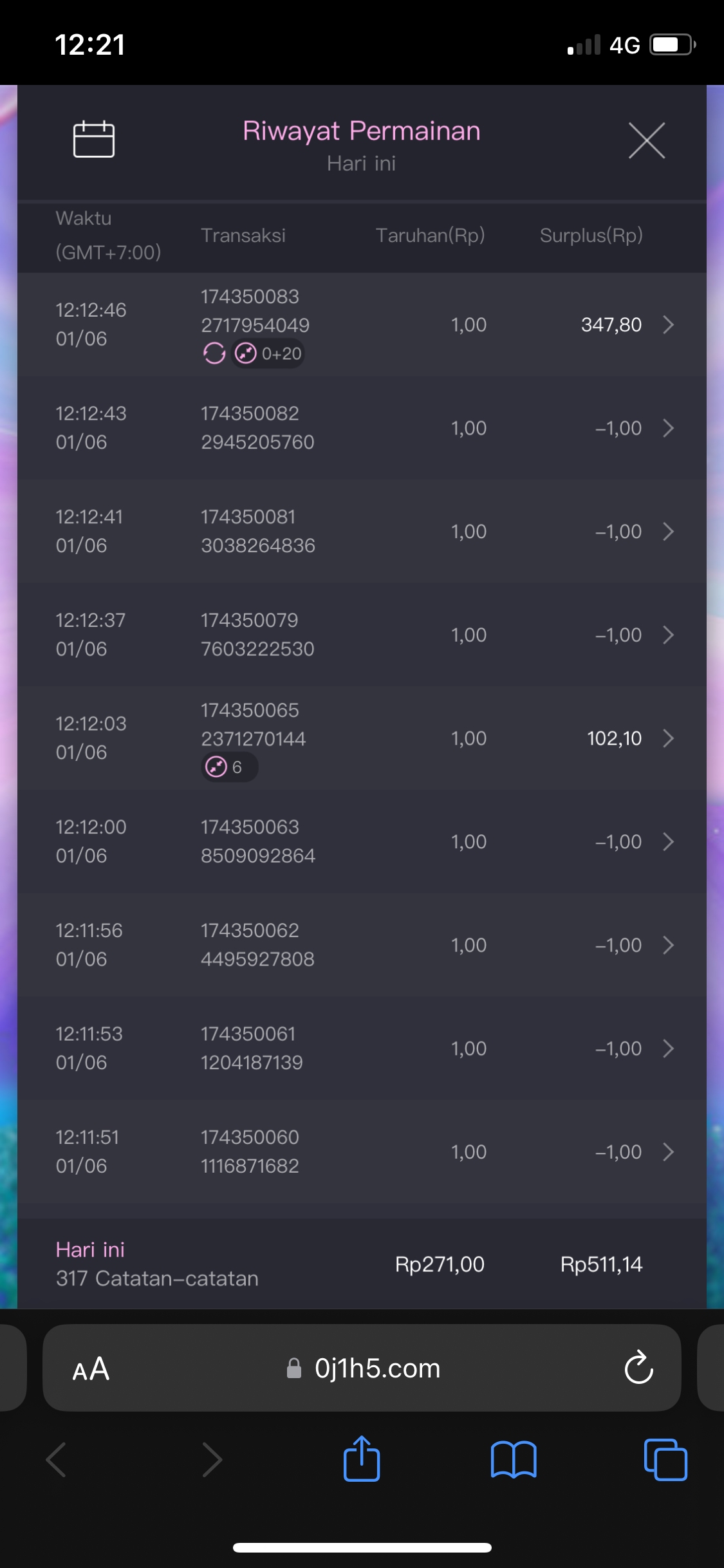Expand details of transaction 174350060

[x=669, y=1152]
